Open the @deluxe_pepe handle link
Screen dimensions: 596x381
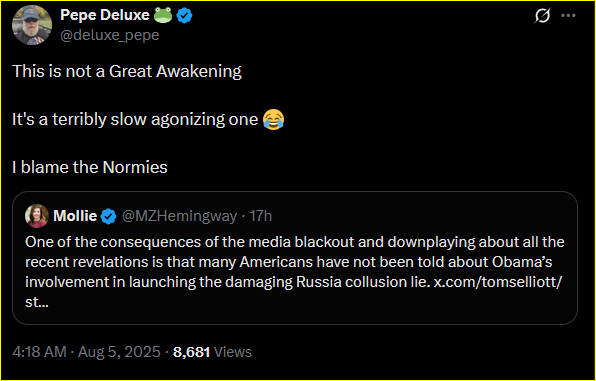point(109,35)
